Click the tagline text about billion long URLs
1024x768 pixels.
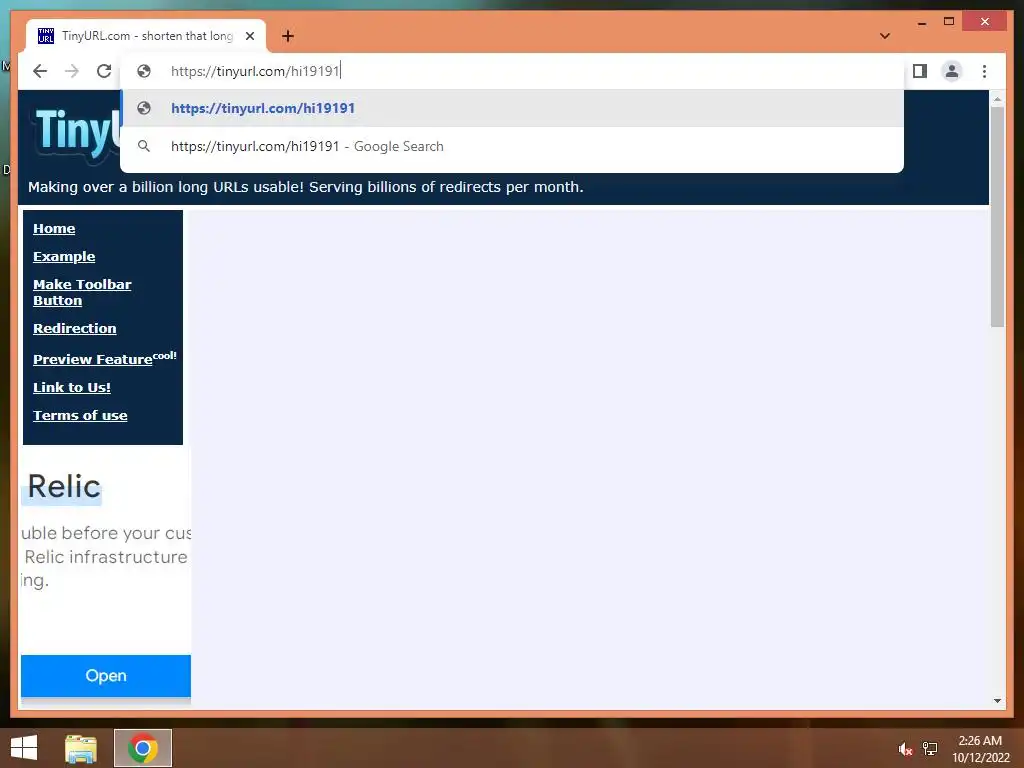pyautogui.click(x=306, y=187)
